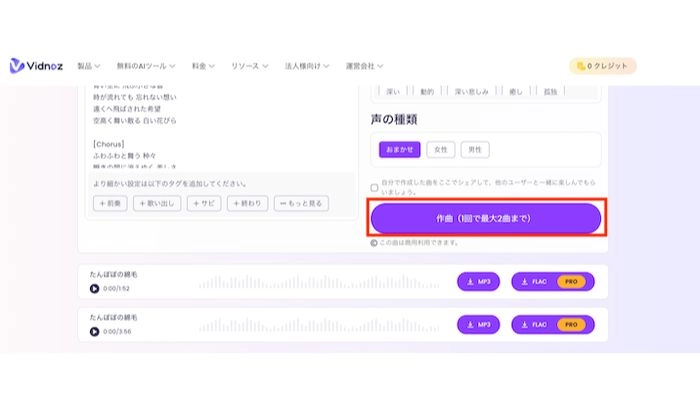Select the 孤独 mood tag
Viewport: 700px width, 400px height.
click(550, 92)
